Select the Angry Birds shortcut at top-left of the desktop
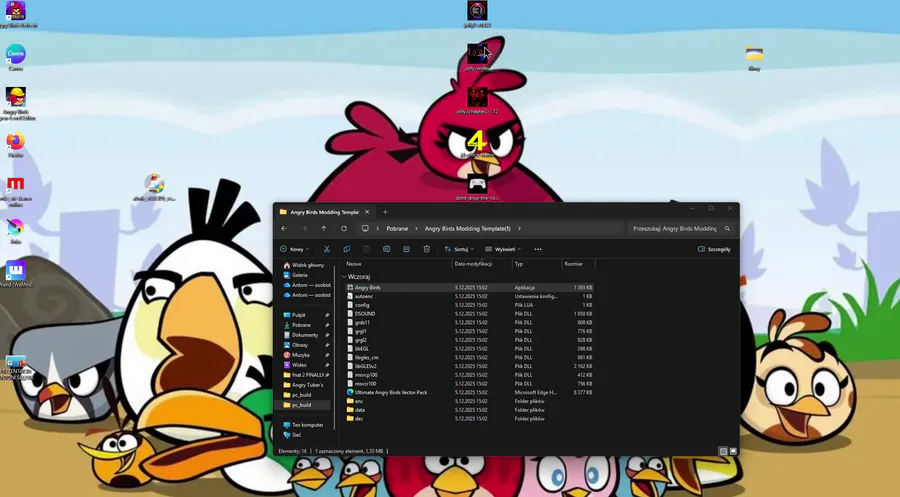This screenshot has height=497, width=900. (15, 14)
